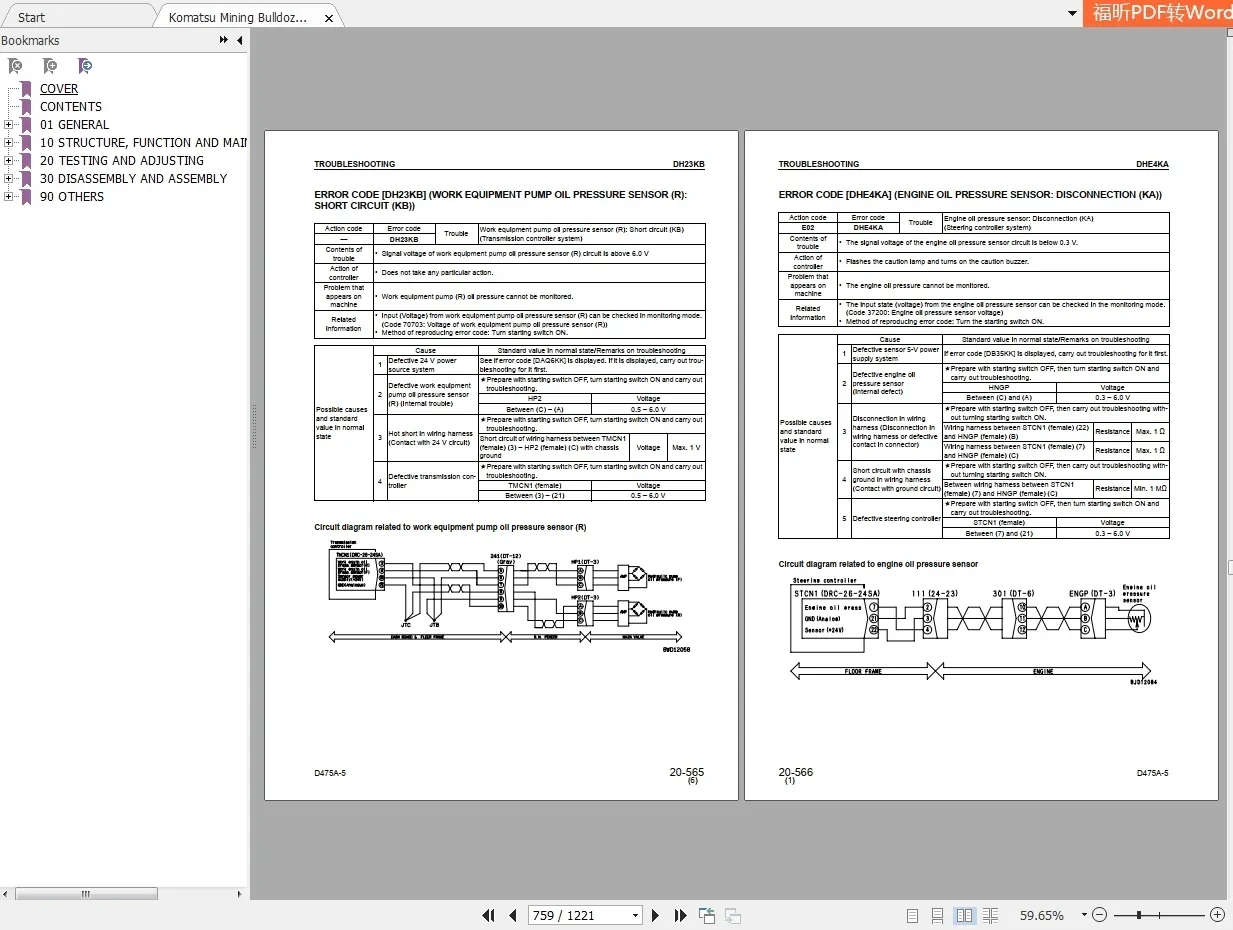This screenshot has width=1233, height=930.
Task: Open 10 STRUCTURE, FUNCTION AND MAINTENANCE bookmark
Action: tap(143, 143)
